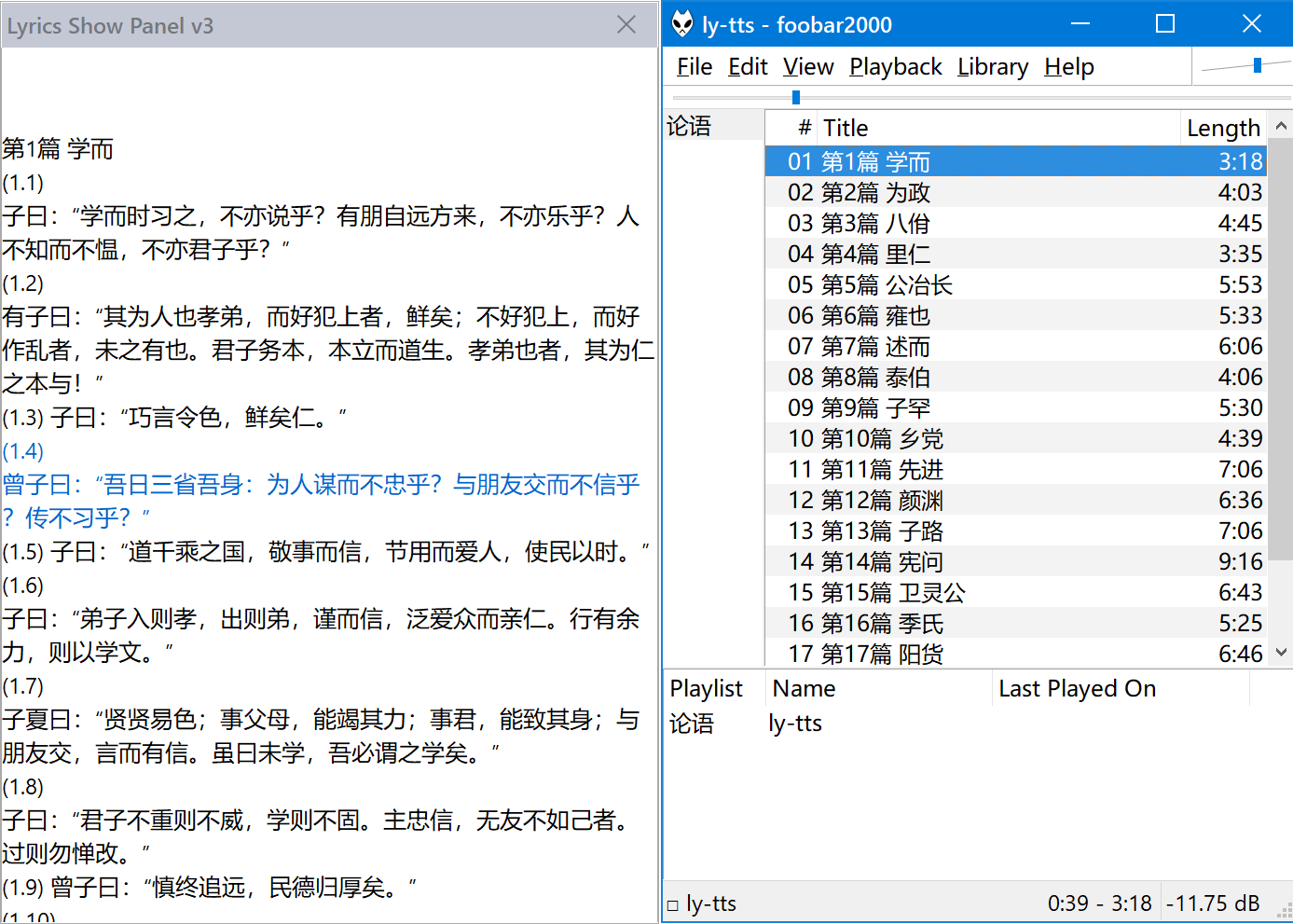Click the 9:16 length of track 14
Viewport: 1293px width, 924px height.
1241,561
